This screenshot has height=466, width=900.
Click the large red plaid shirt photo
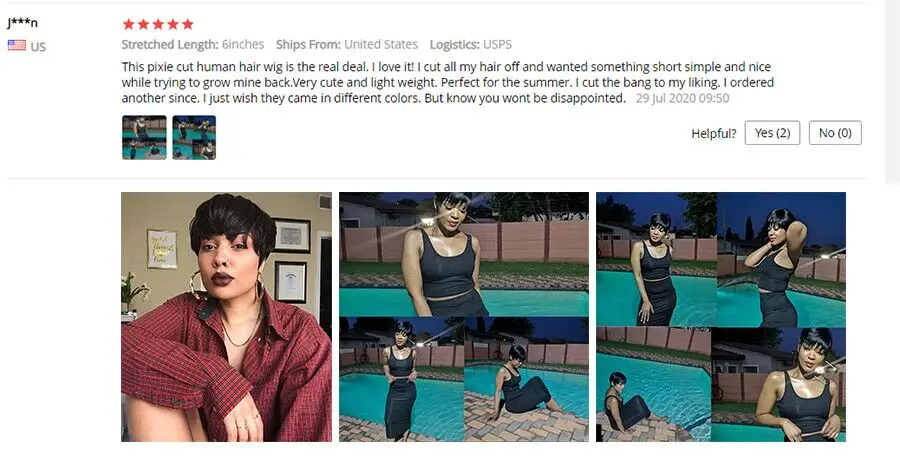pyautogui.click(x=226, y=317)
